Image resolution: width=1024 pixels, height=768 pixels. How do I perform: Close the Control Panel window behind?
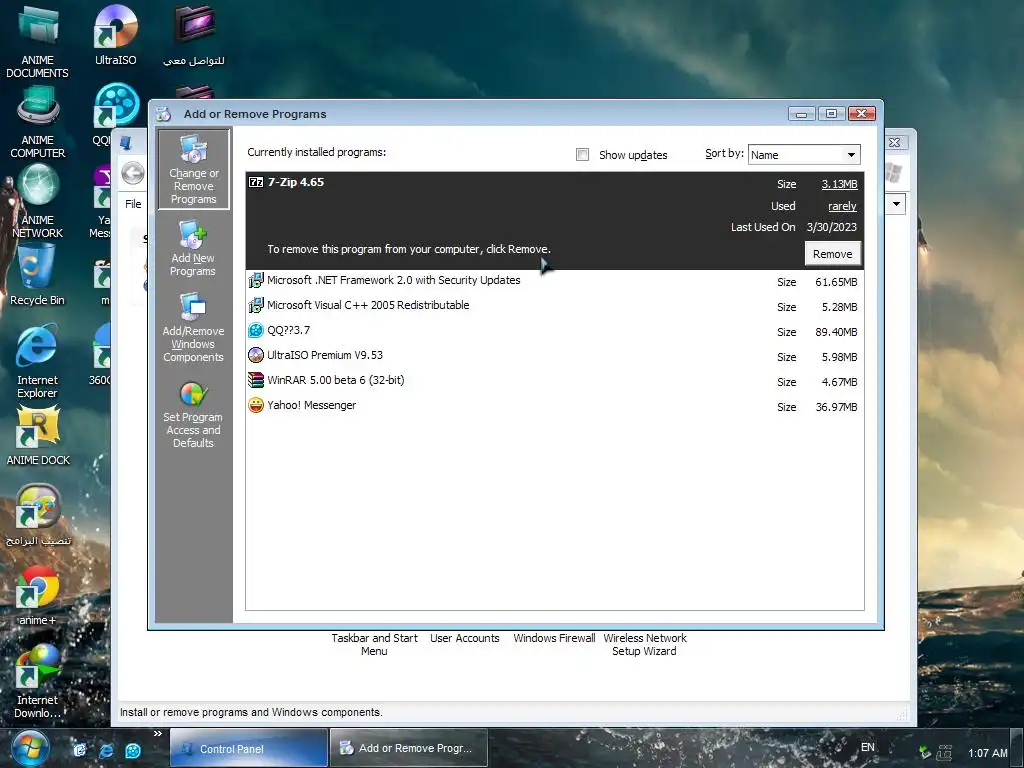(x=895, y=142)
